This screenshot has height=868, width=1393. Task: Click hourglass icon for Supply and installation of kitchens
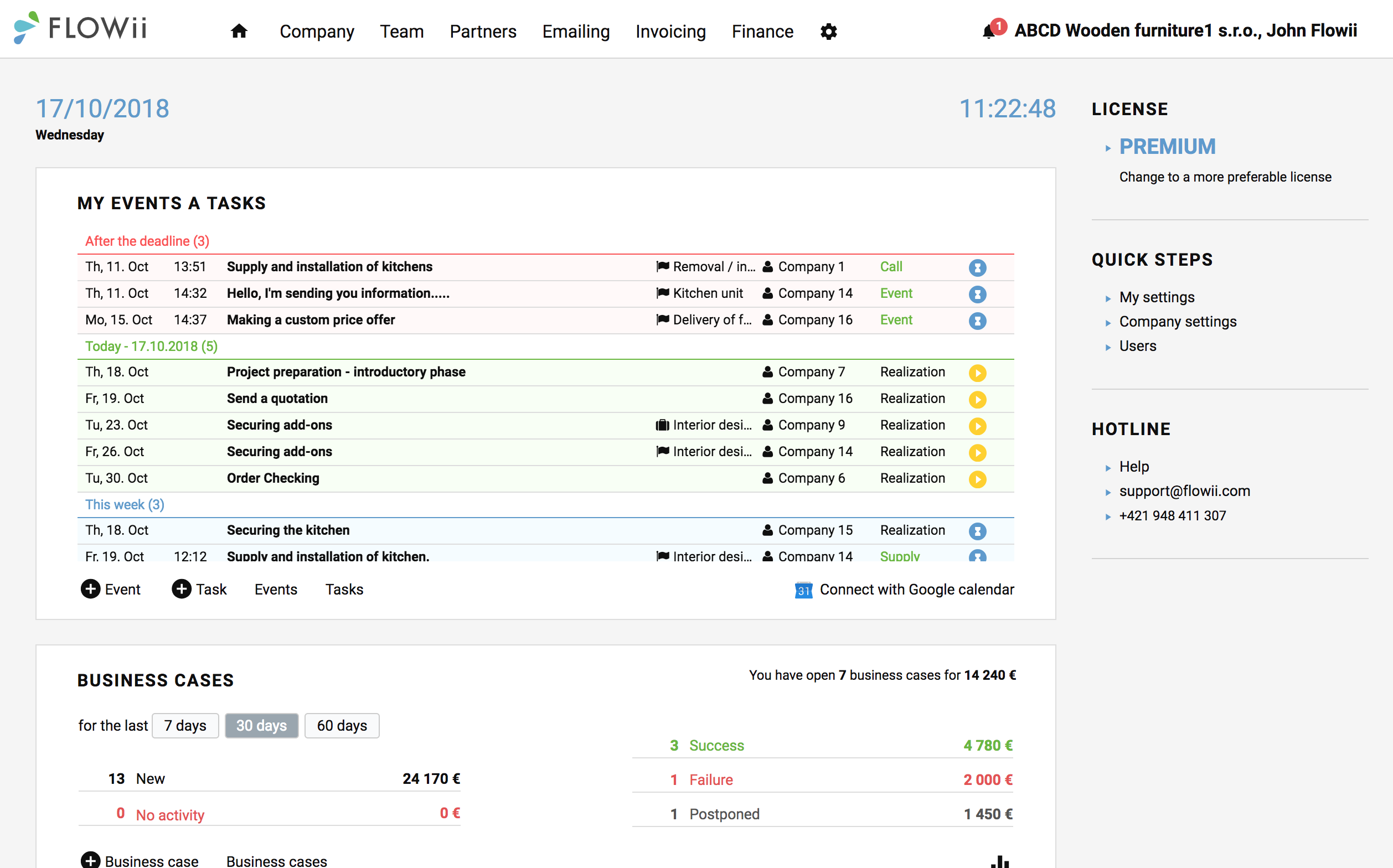click(977, 267)
